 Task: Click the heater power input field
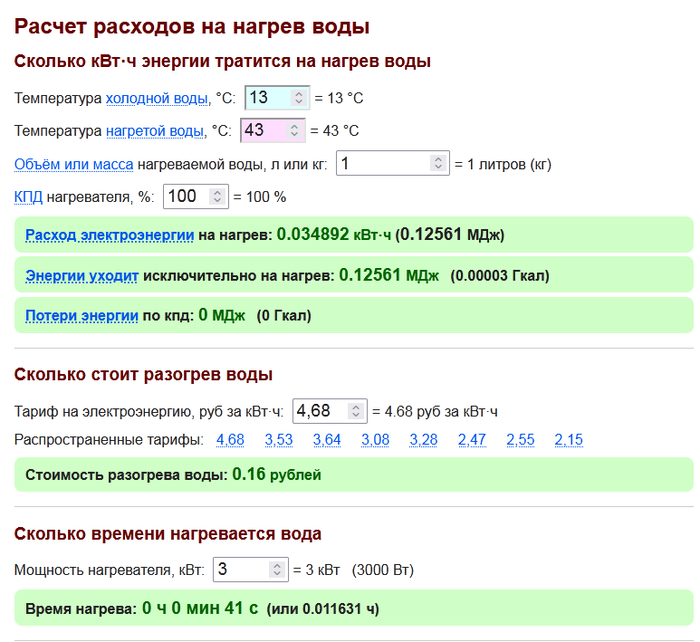[240, 570]
